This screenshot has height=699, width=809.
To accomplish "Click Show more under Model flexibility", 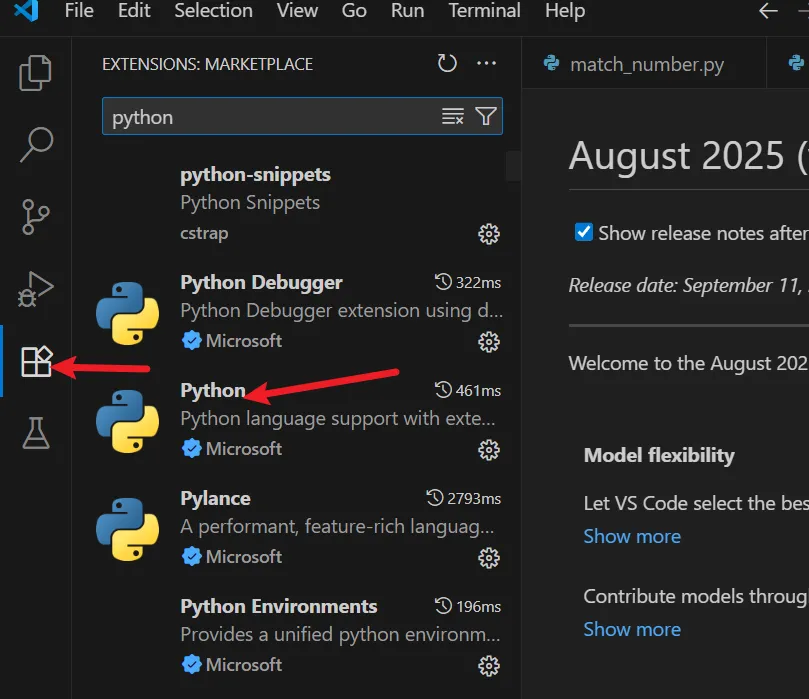I will 632,536.
